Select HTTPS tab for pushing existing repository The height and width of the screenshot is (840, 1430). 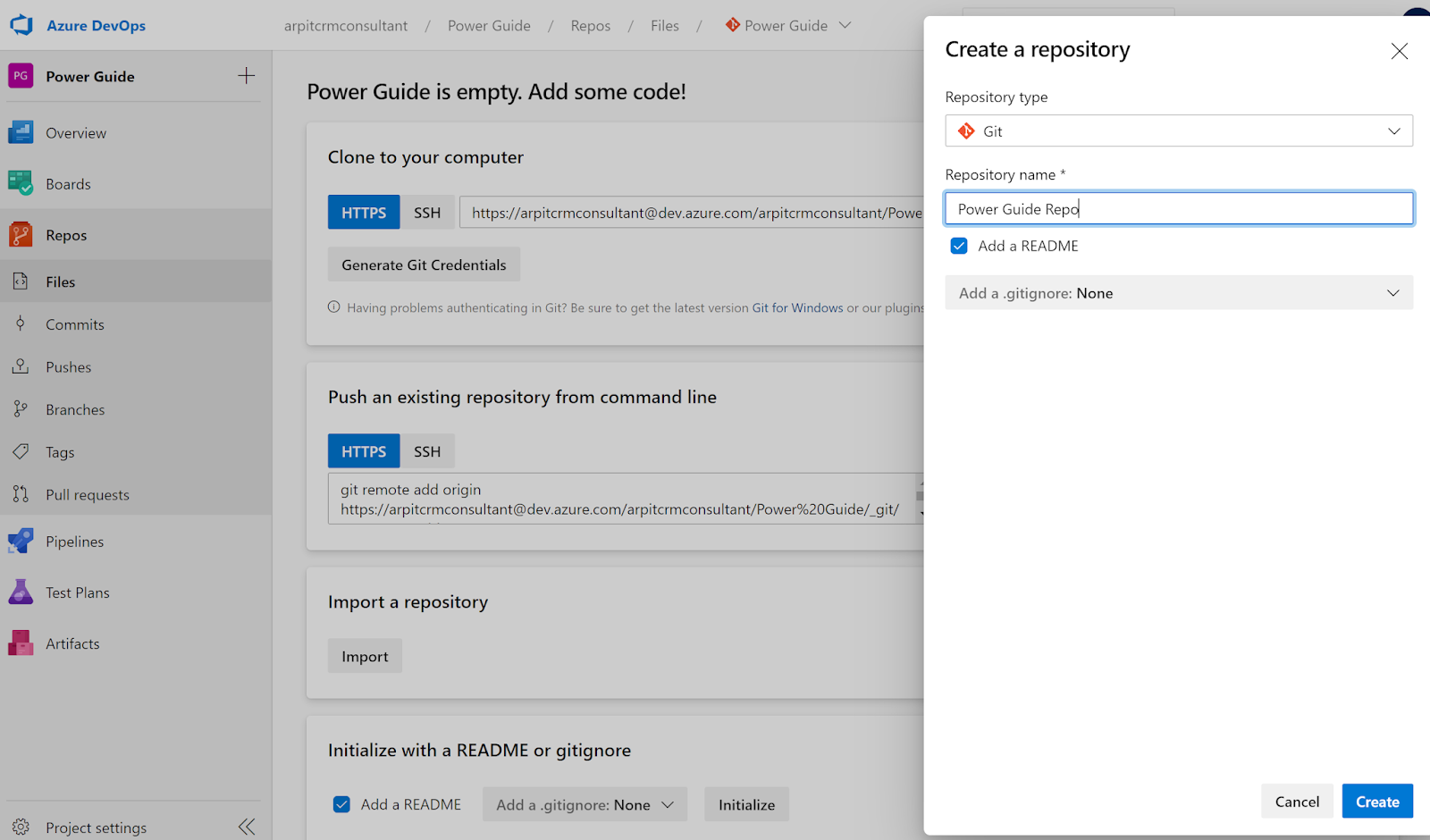(x=363, y=450)
